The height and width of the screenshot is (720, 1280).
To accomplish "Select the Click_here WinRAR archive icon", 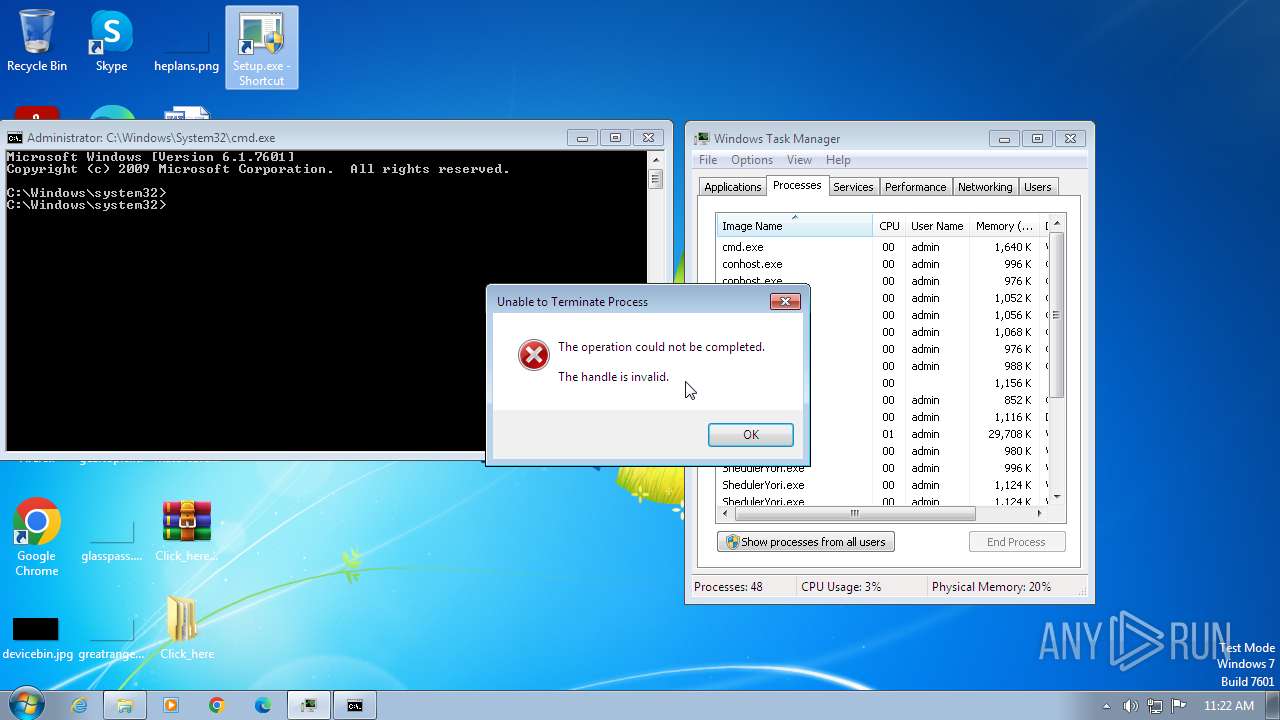I will coord(186,531).
